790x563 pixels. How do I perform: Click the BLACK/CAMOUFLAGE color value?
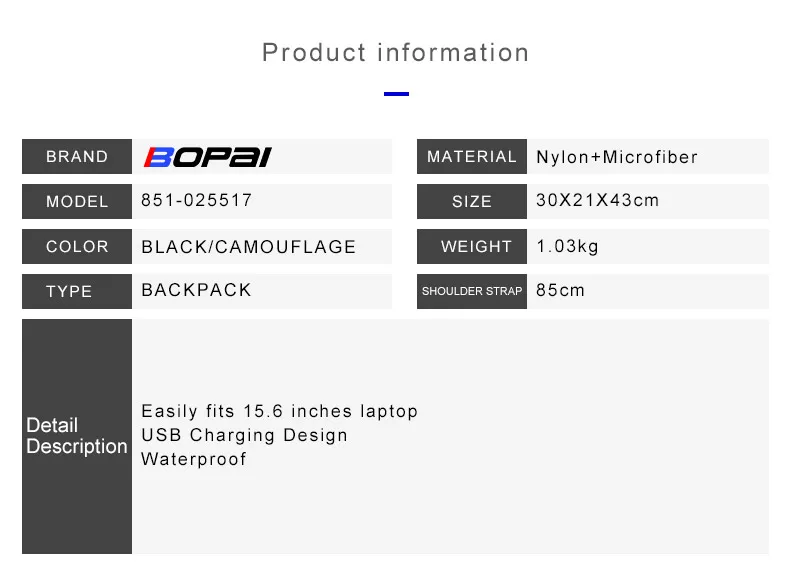248,246
